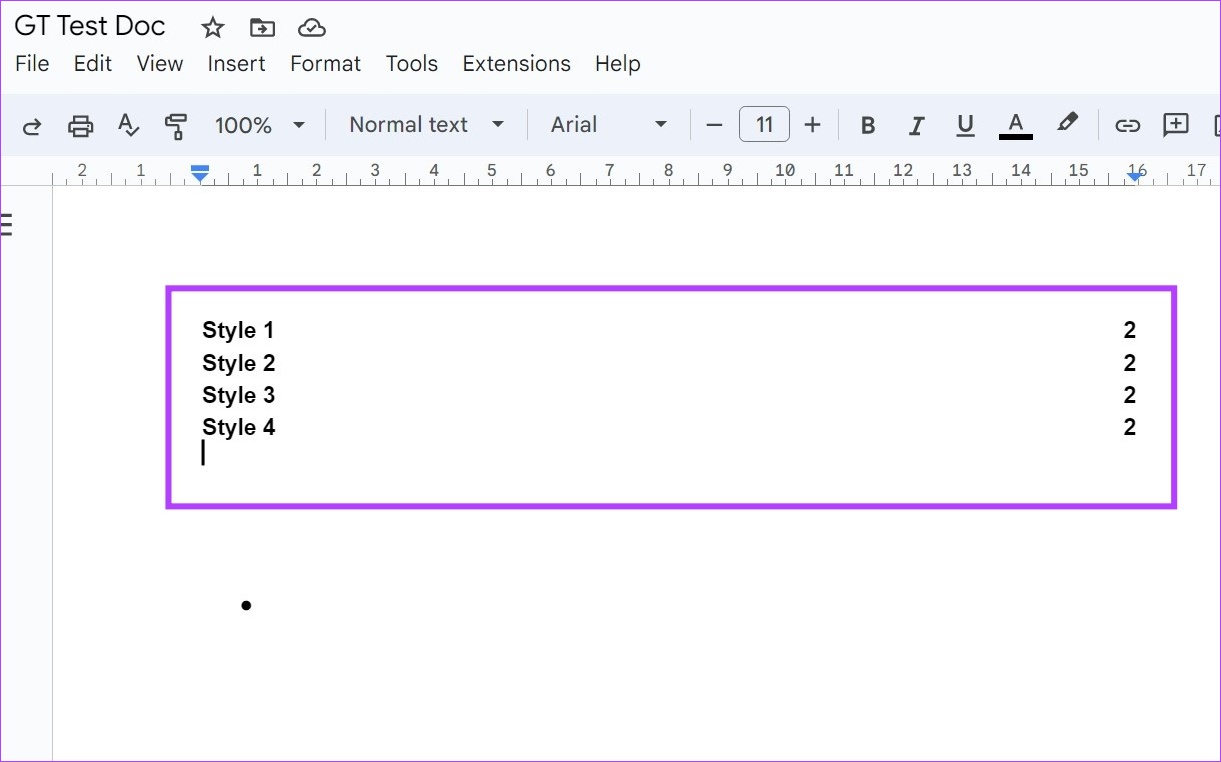Open the Insert menu

click(237, 64)
